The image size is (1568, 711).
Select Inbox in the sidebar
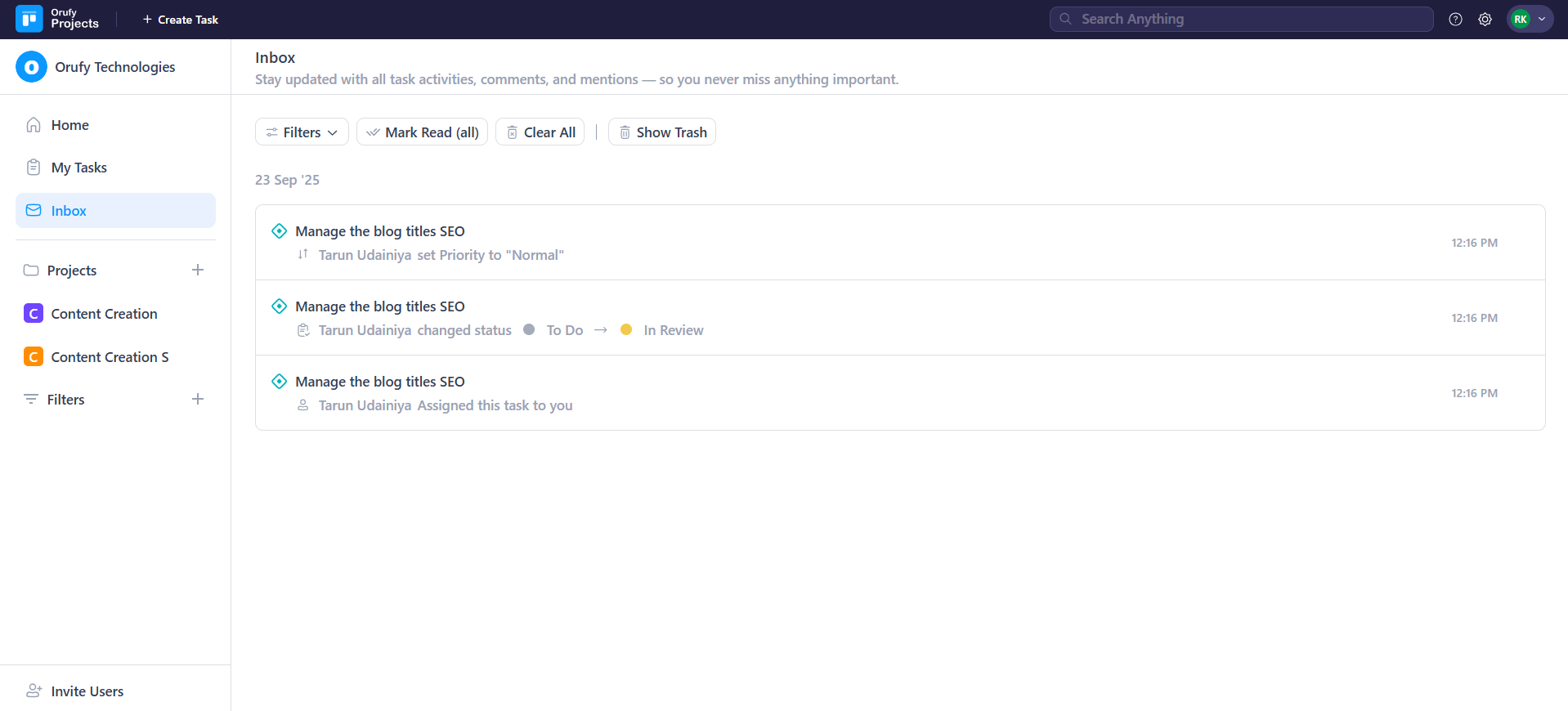(69, 211)
